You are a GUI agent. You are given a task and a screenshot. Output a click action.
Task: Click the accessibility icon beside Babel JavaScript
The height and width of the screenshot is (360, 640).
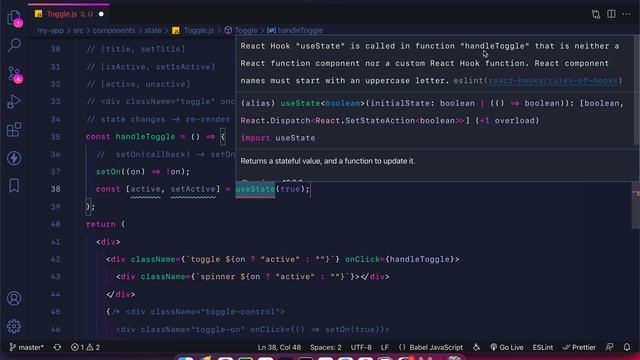476,347
